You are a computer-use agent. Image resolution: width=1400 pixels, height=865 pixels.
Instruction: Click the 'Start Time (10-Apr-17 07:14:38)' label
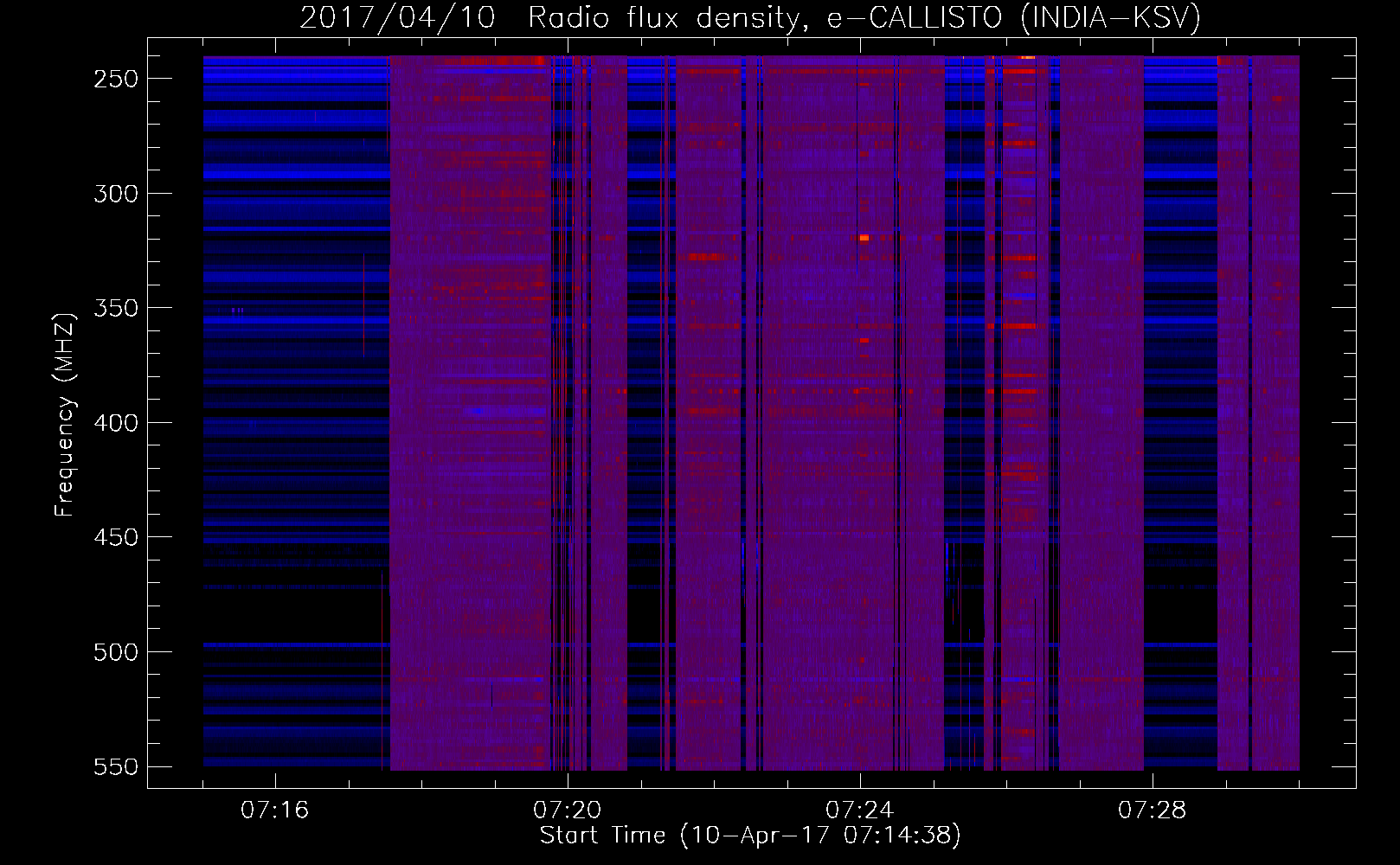pos(750,836)
